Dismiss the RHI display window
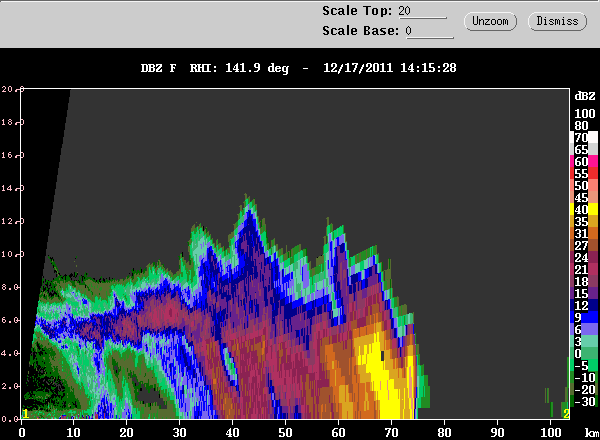This screenshot has height=440, width=600. point(557,21)
